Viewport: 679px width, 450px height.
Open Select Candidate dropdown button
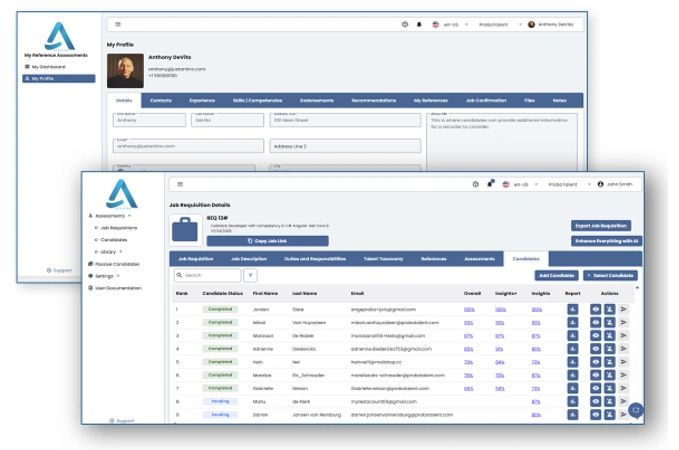(610, 275)
